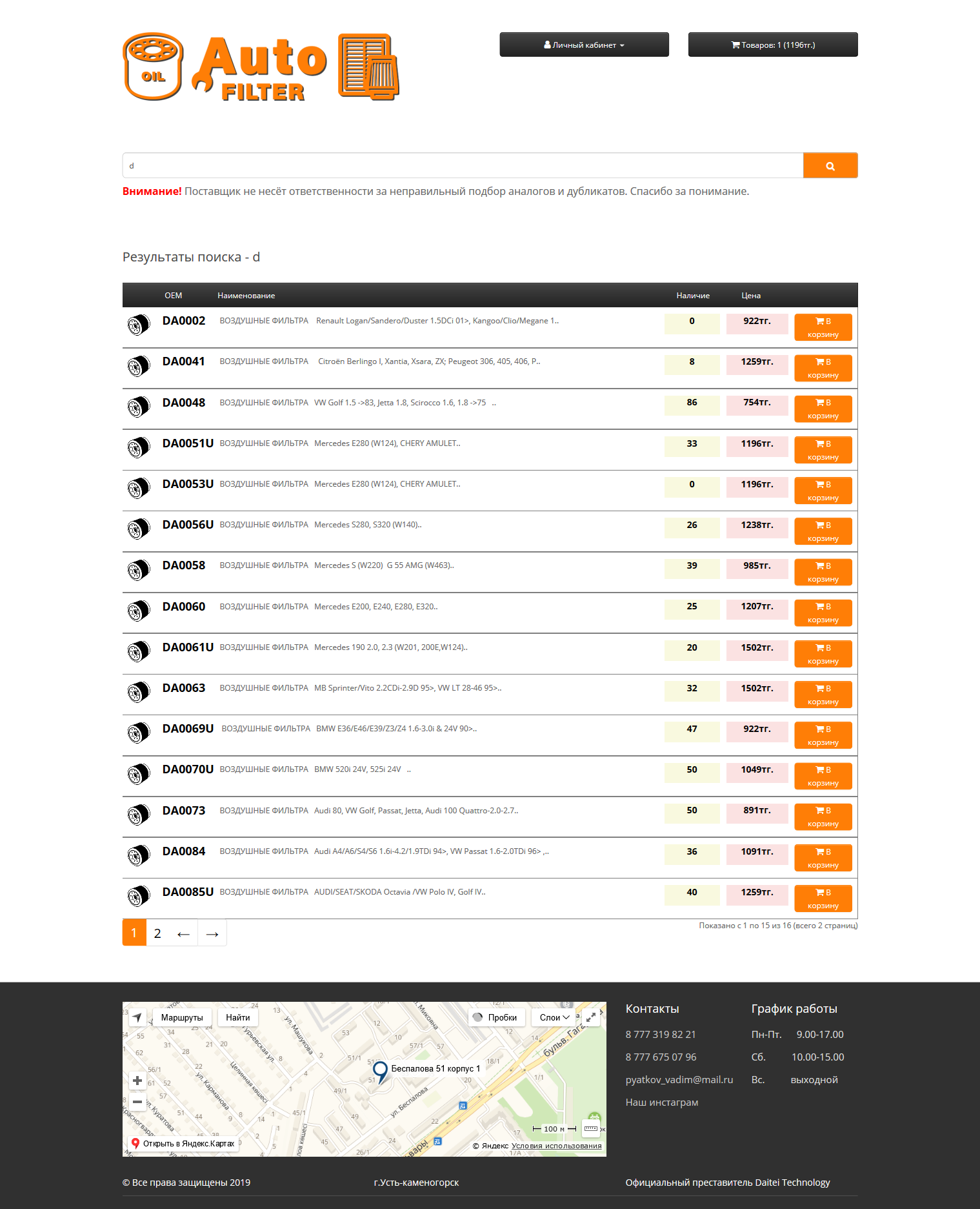Toggle Пробки traffic on the map

click(495, 1017)
